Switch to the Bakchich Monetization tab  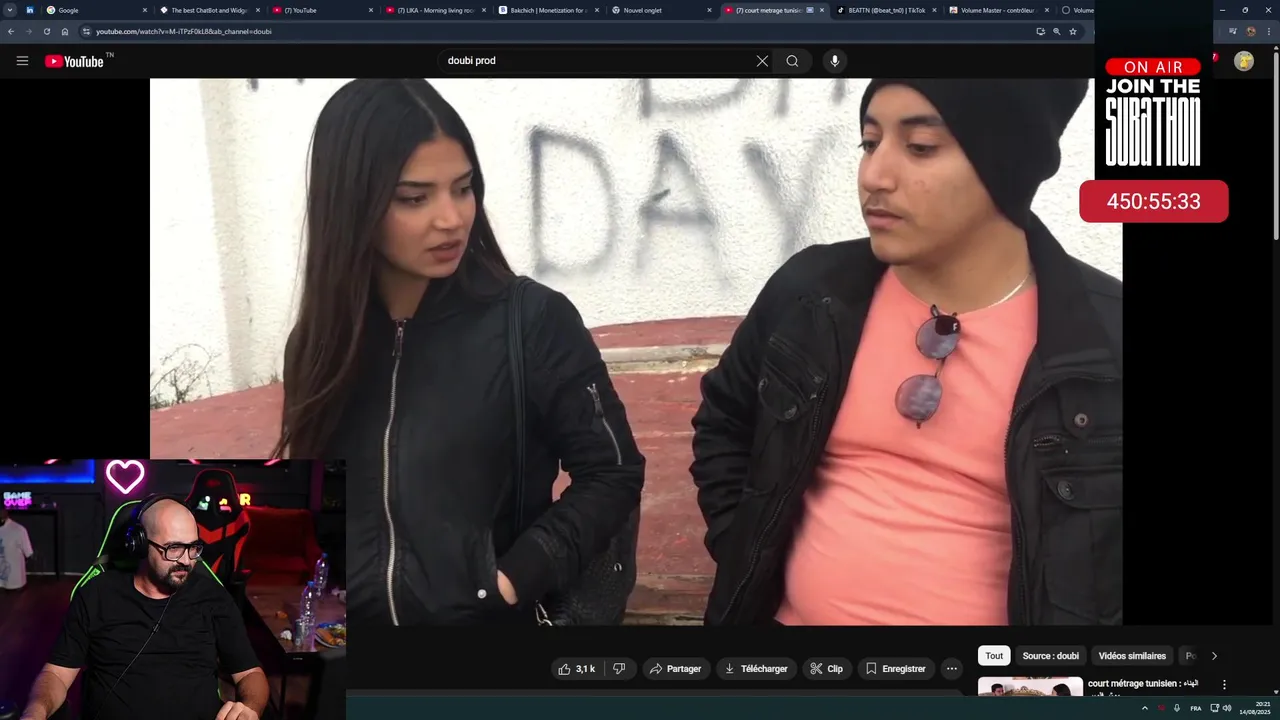click(x=548, y=10)
